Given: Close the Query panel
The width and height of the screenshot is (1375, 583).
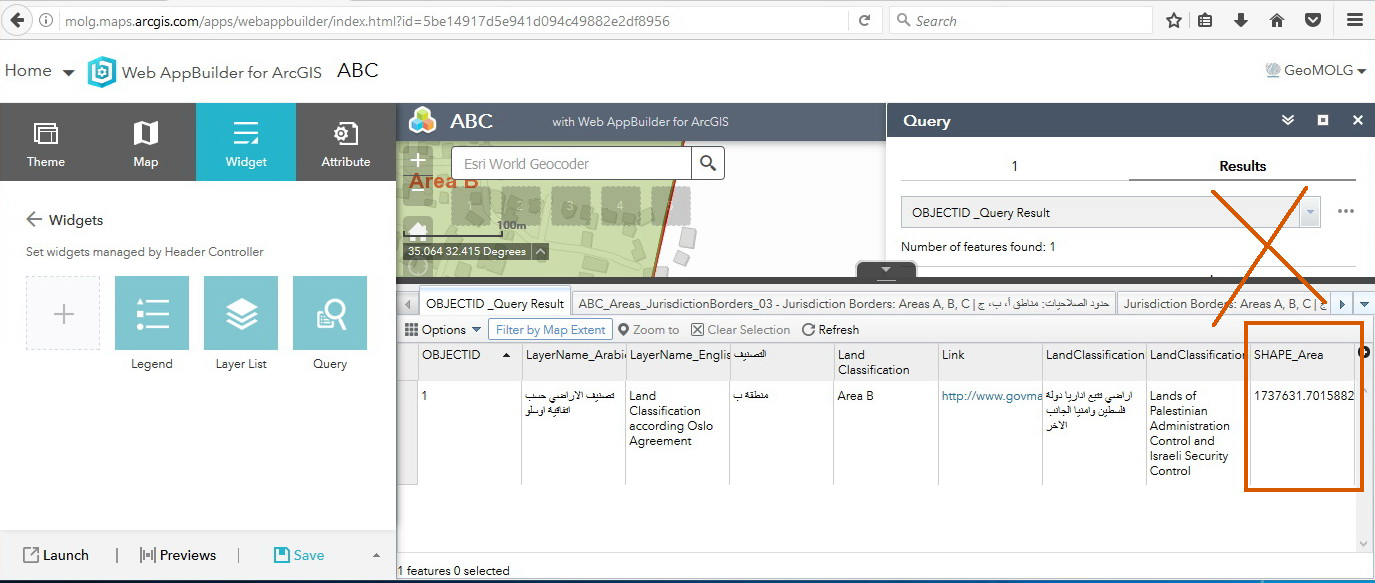Looking at the screenshot, I should 1357,120.
